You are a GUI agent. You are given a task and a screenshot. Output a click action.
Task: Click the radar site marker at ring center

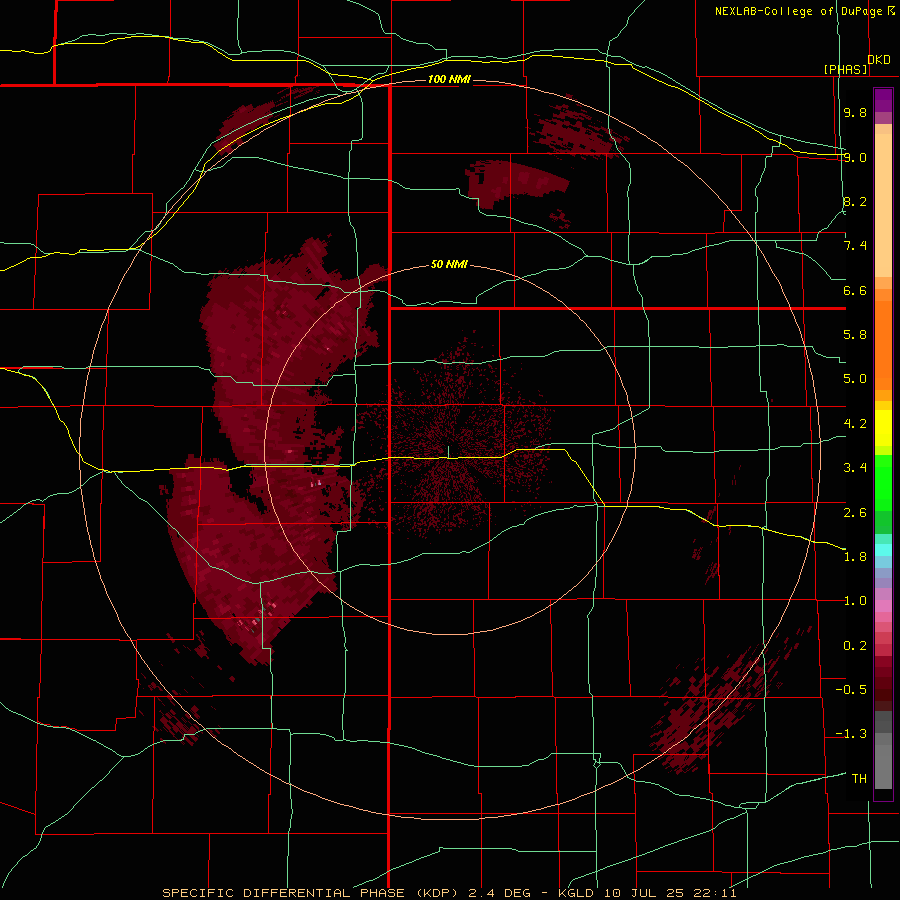(x=449, y=452)
